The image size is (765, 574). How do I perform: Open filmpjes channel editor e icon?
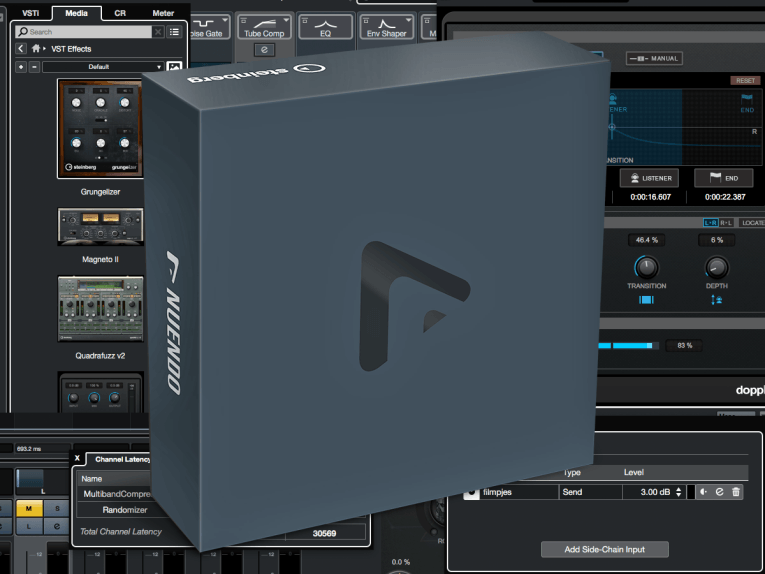(720, 492)
